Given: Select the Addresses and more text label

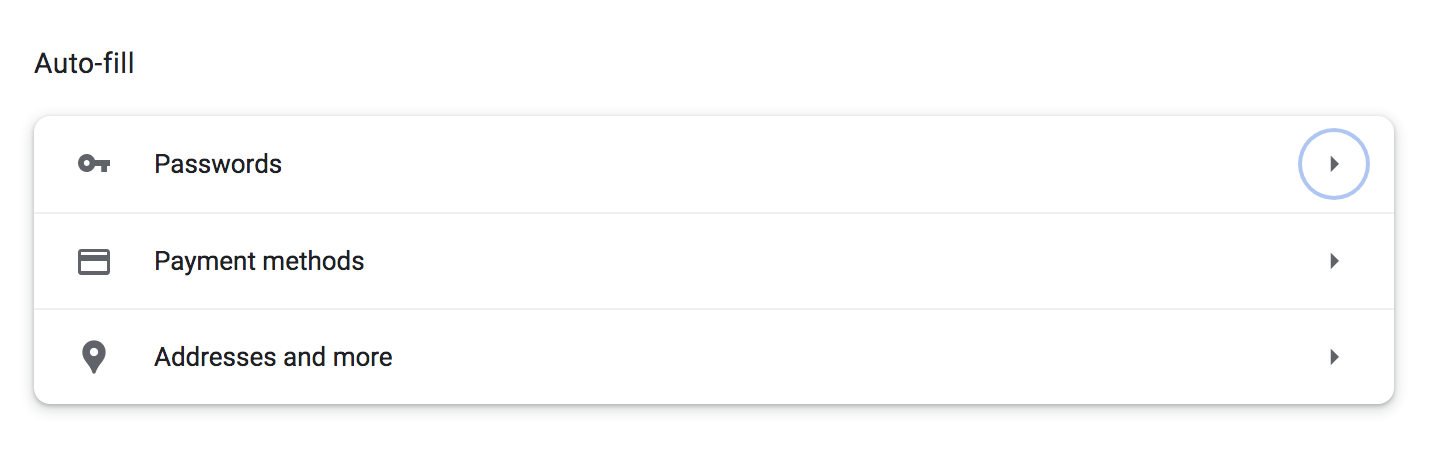Looking at the screenshot, I should click(273, 357).
